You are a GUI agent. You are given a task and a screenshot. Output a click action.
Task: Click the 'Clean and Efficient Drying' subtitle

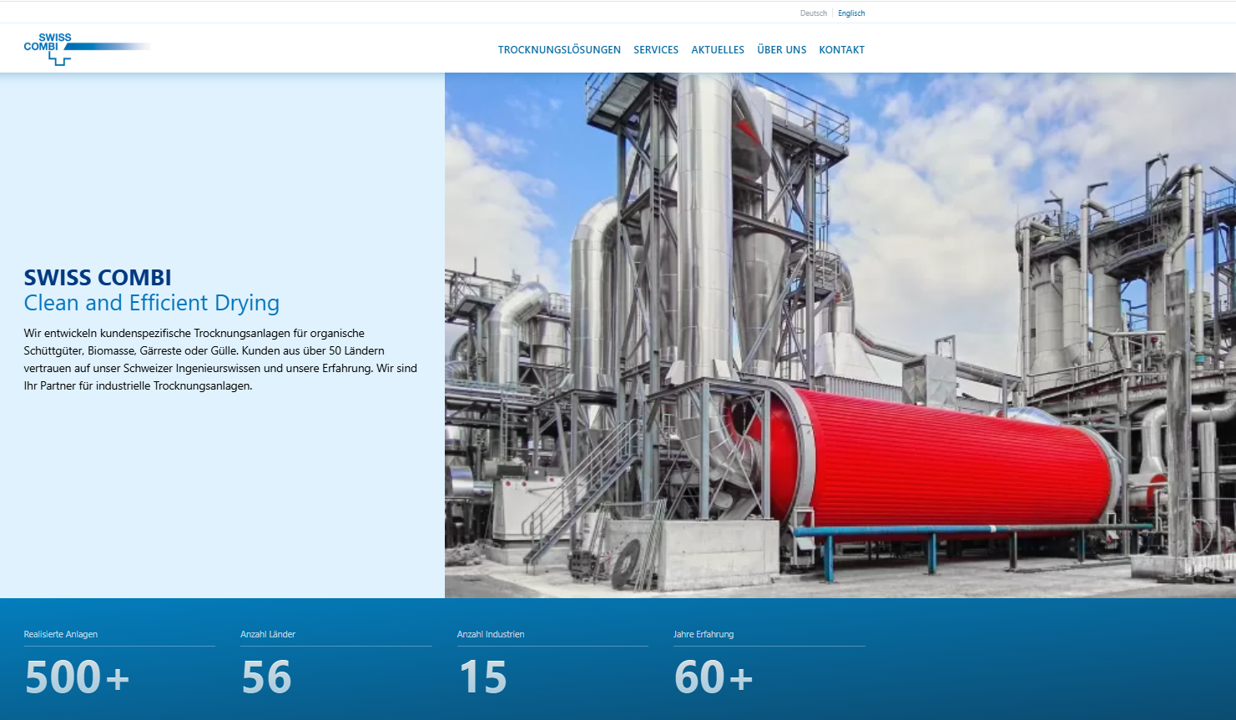click(152, 303)
